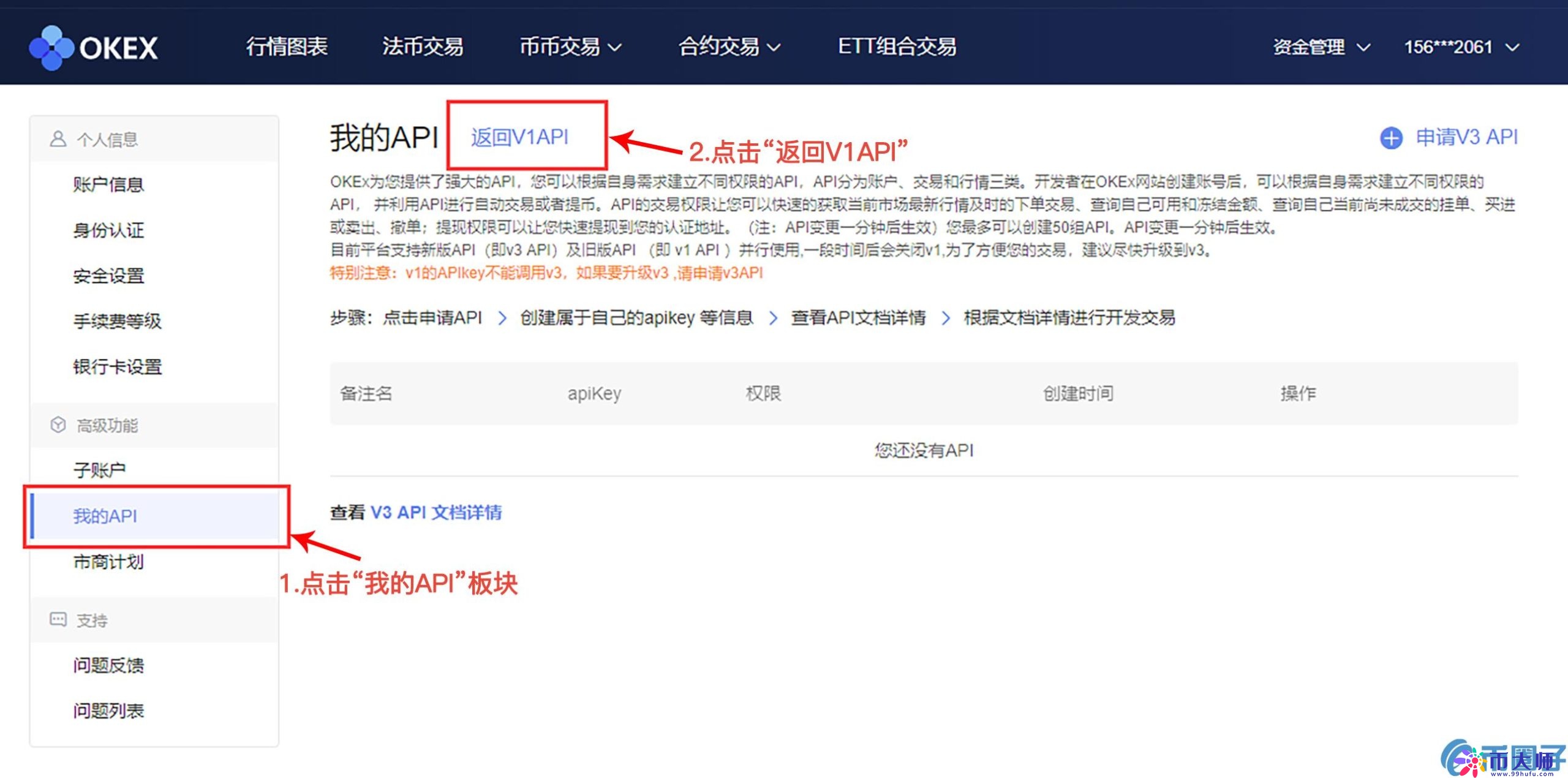Select 问题反馈 in the sidebar
1568x778 pixels.
coord(108,665)
